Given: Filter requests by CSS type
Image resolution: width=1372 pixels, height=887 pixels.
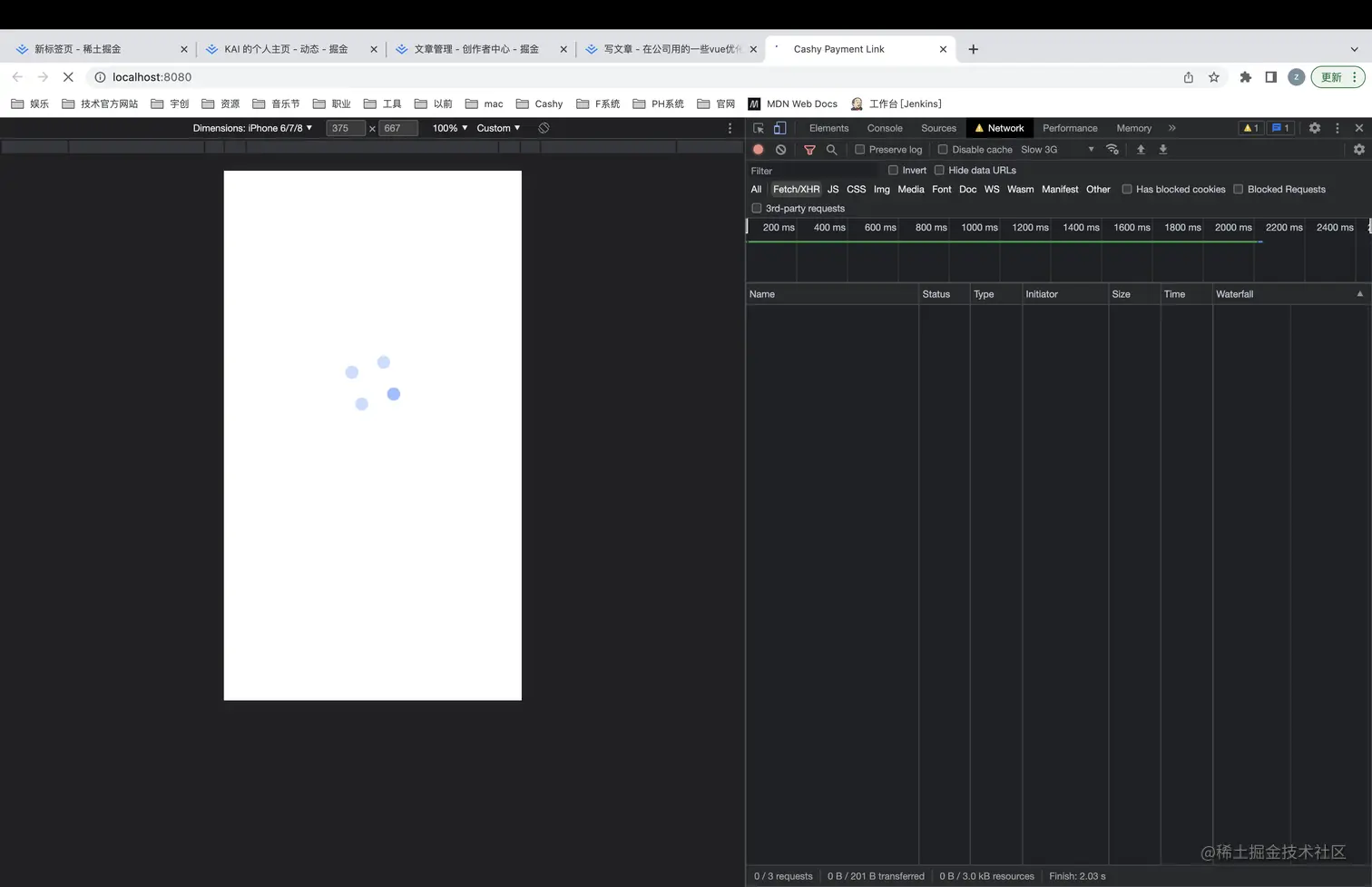Looking at the screenshot, I should pos(856,189).
